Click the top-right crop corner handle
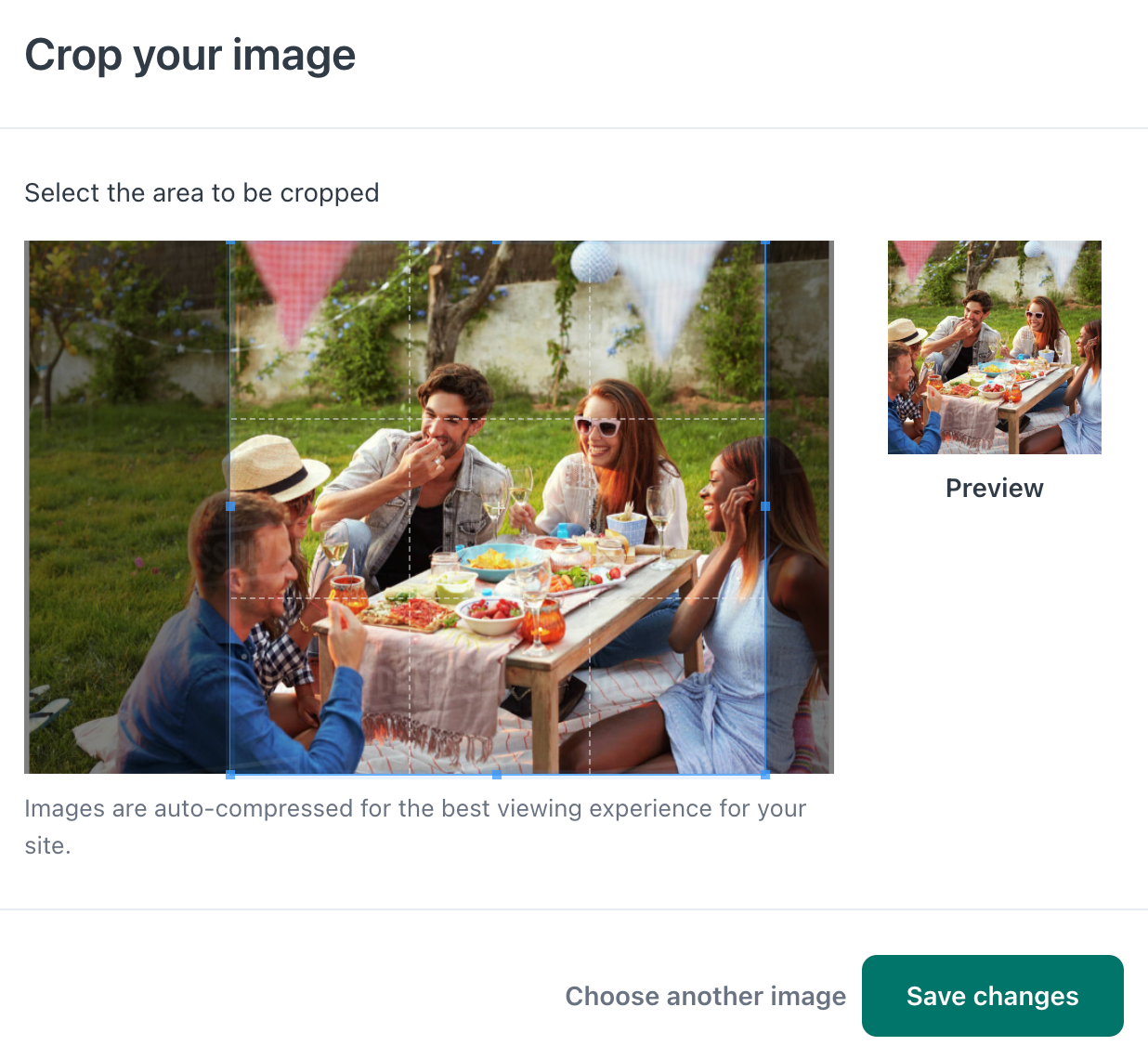 pyautogui.click(x=765, y=242)
